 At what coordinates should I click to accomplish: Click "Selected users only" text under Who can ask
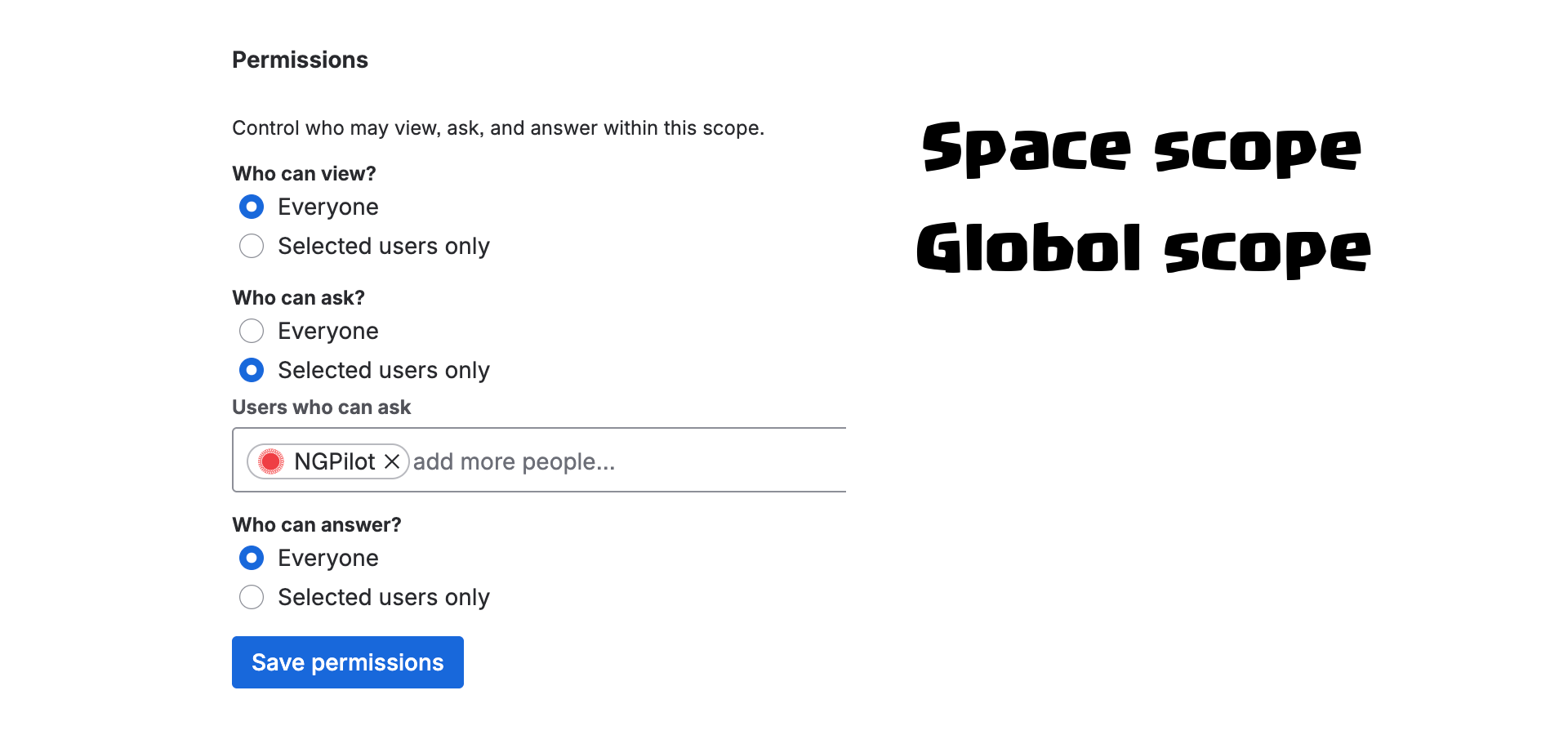(384, 370)
